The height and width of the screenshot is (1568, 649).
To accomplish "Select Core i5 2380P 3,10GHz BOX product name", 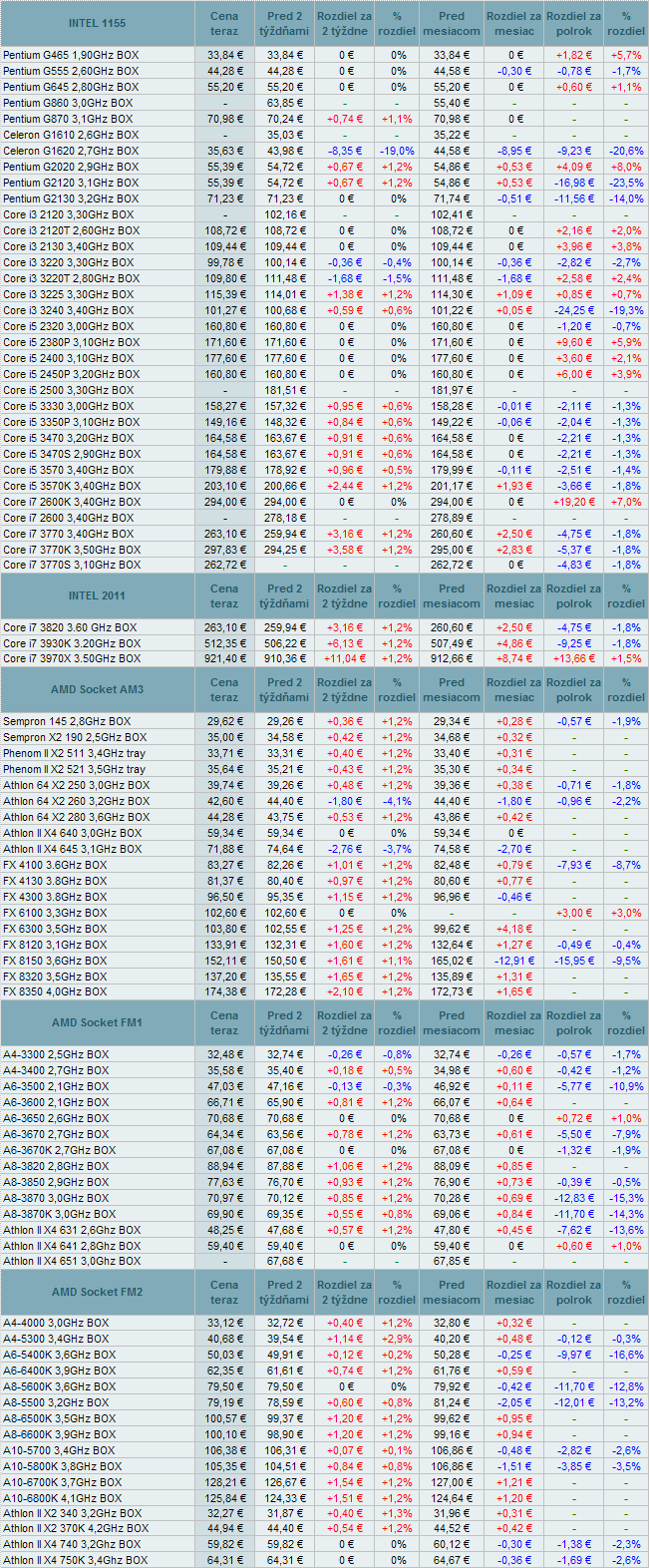I will 72,342.
